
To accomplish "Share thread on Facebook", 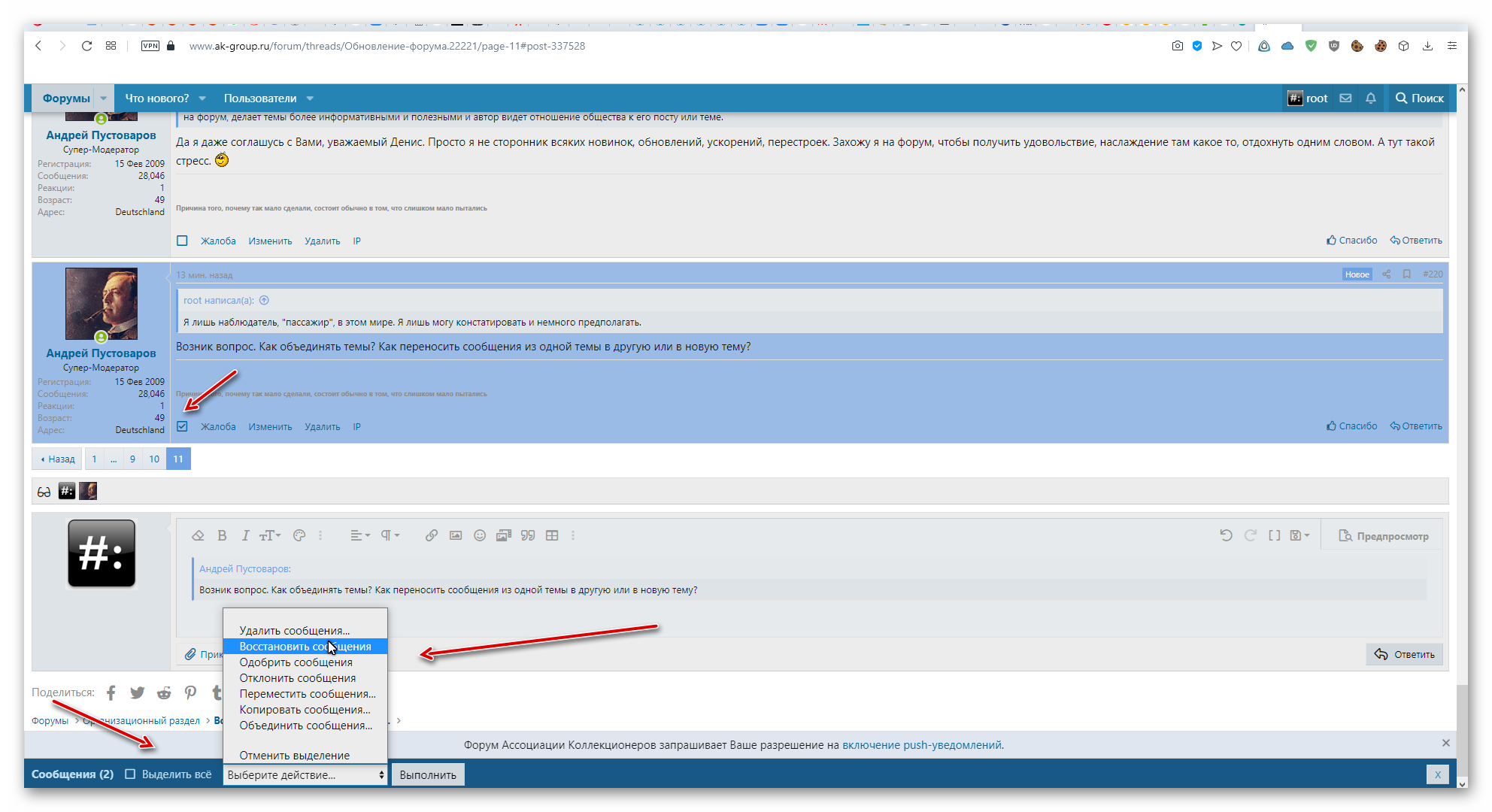I will (x=111, y=692).
